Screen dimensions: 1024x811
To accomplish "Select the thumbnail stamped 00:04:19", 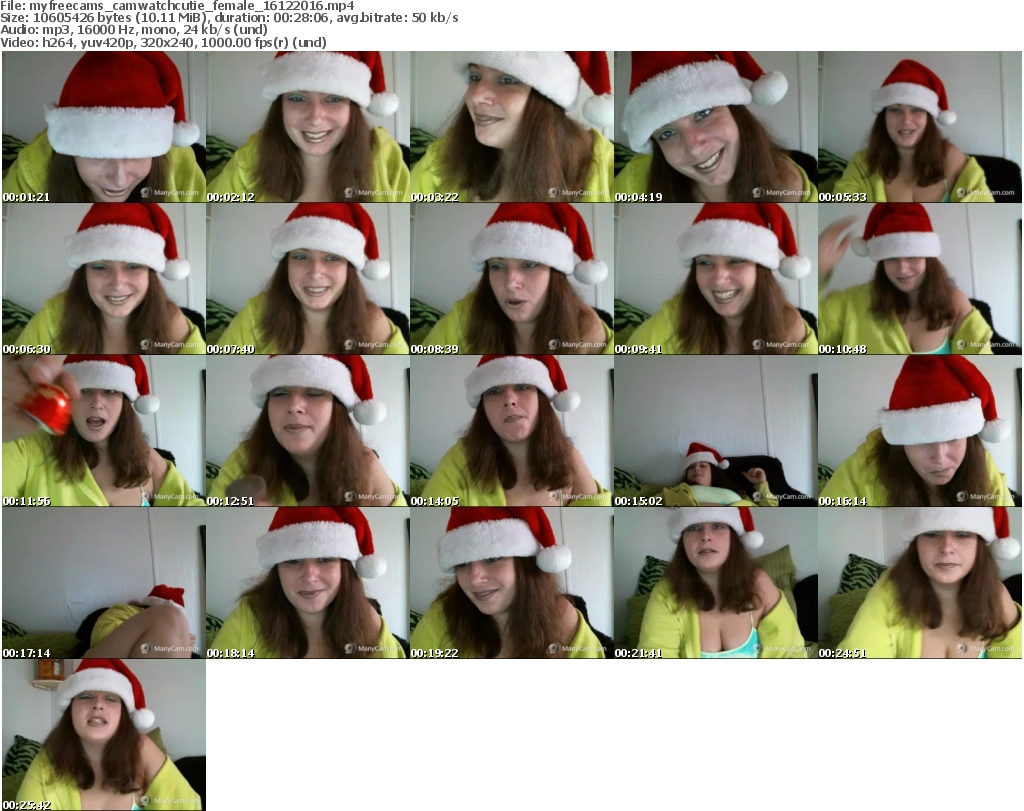I will [x=715, y=127].
